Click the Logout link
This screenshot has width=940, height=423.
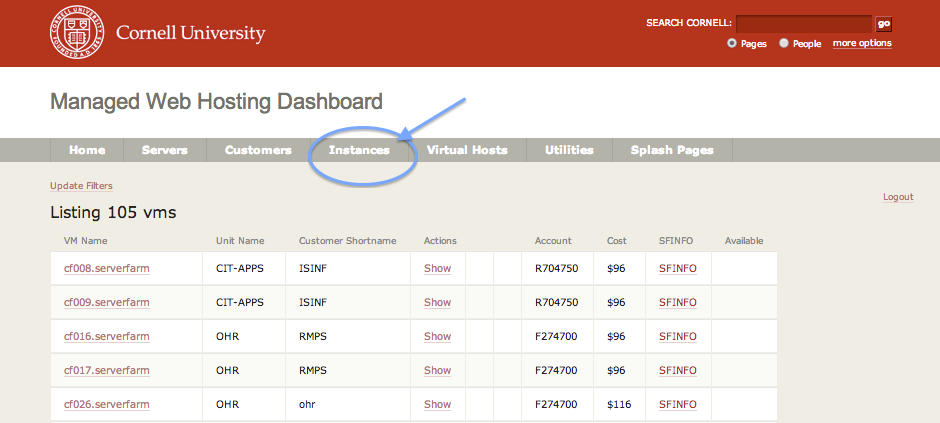pos(898,197)
